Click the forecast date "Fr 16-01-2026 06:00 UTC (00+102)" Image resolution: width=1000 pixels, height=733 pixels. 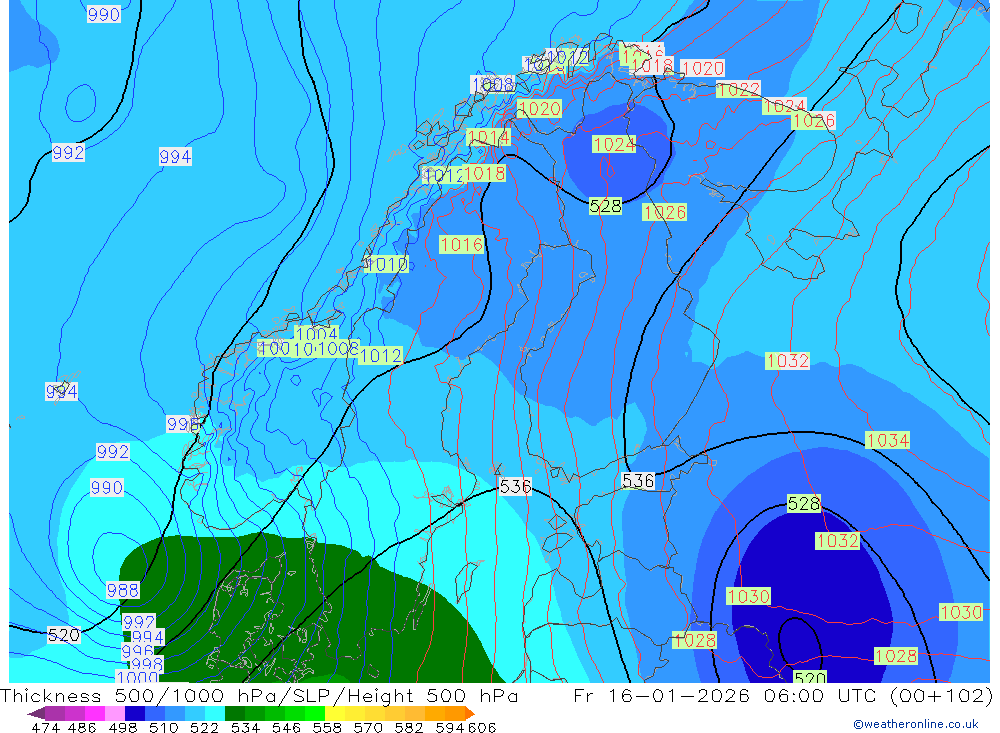coord(783,695)
